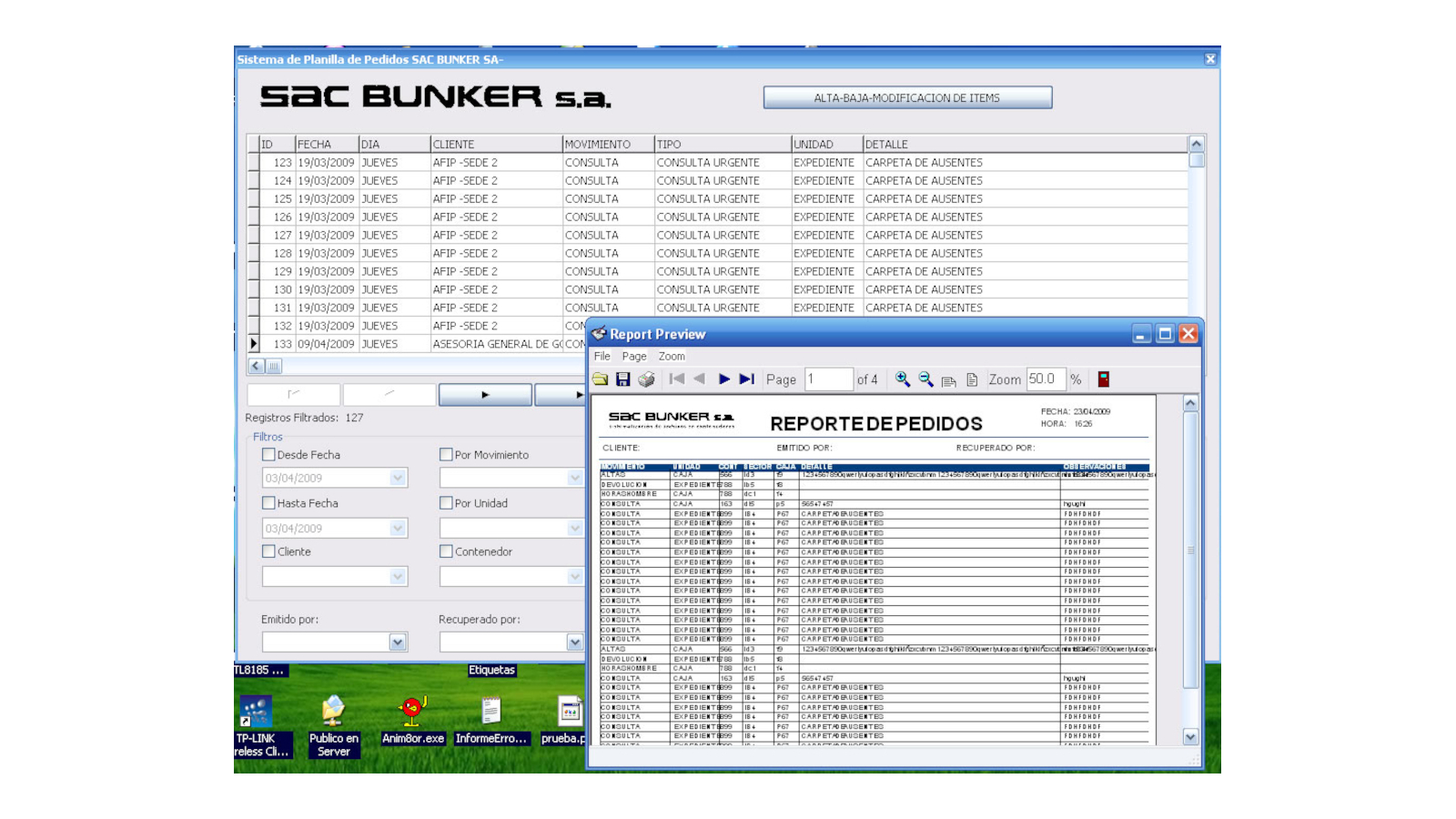Image resolution: width=1456 pixels, height=819 pixels.
Task: Print the report with the printer icon
Action: point(646,379)
